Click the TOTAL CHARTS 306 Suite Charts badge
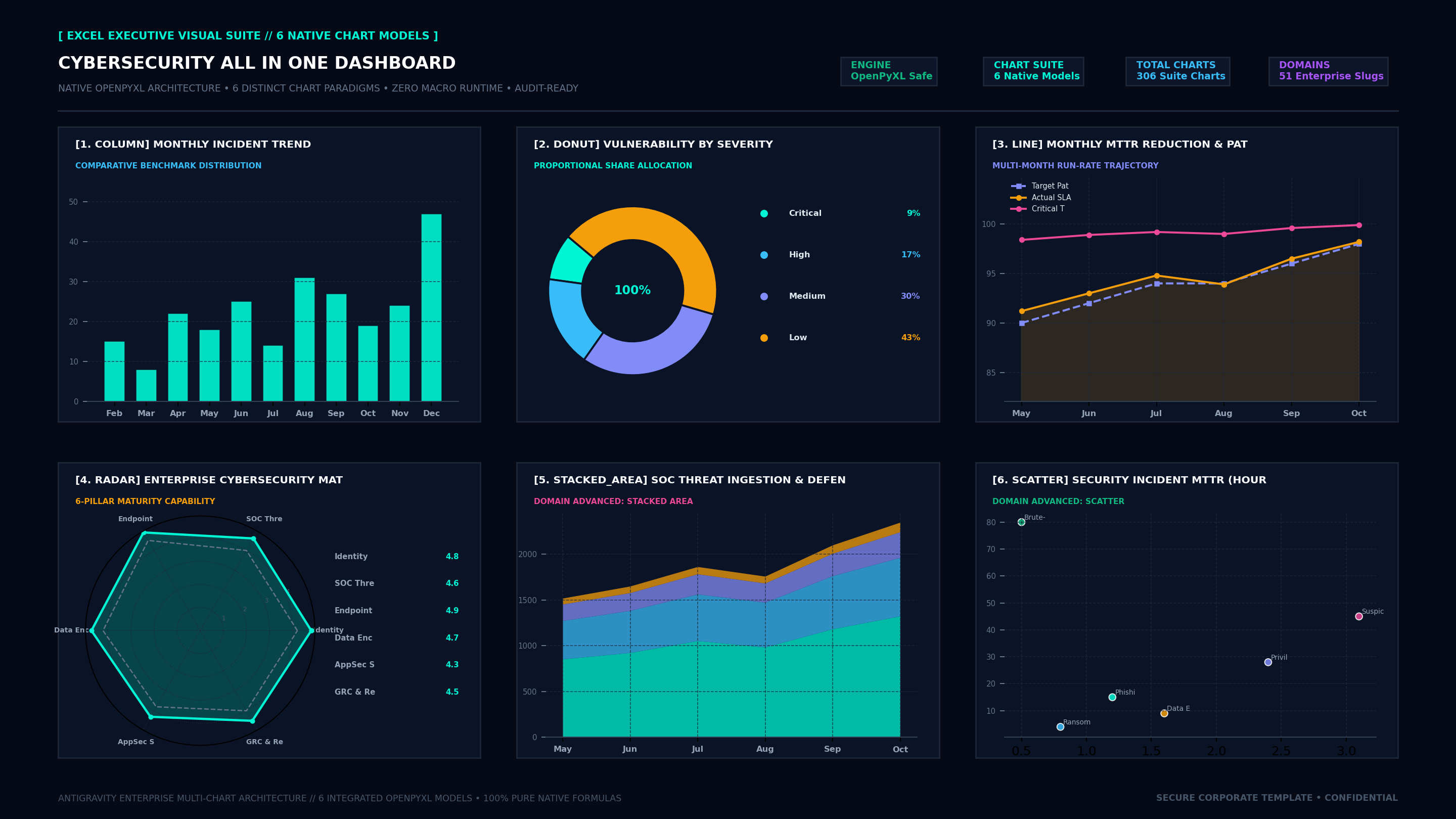 coord(1177,71)
